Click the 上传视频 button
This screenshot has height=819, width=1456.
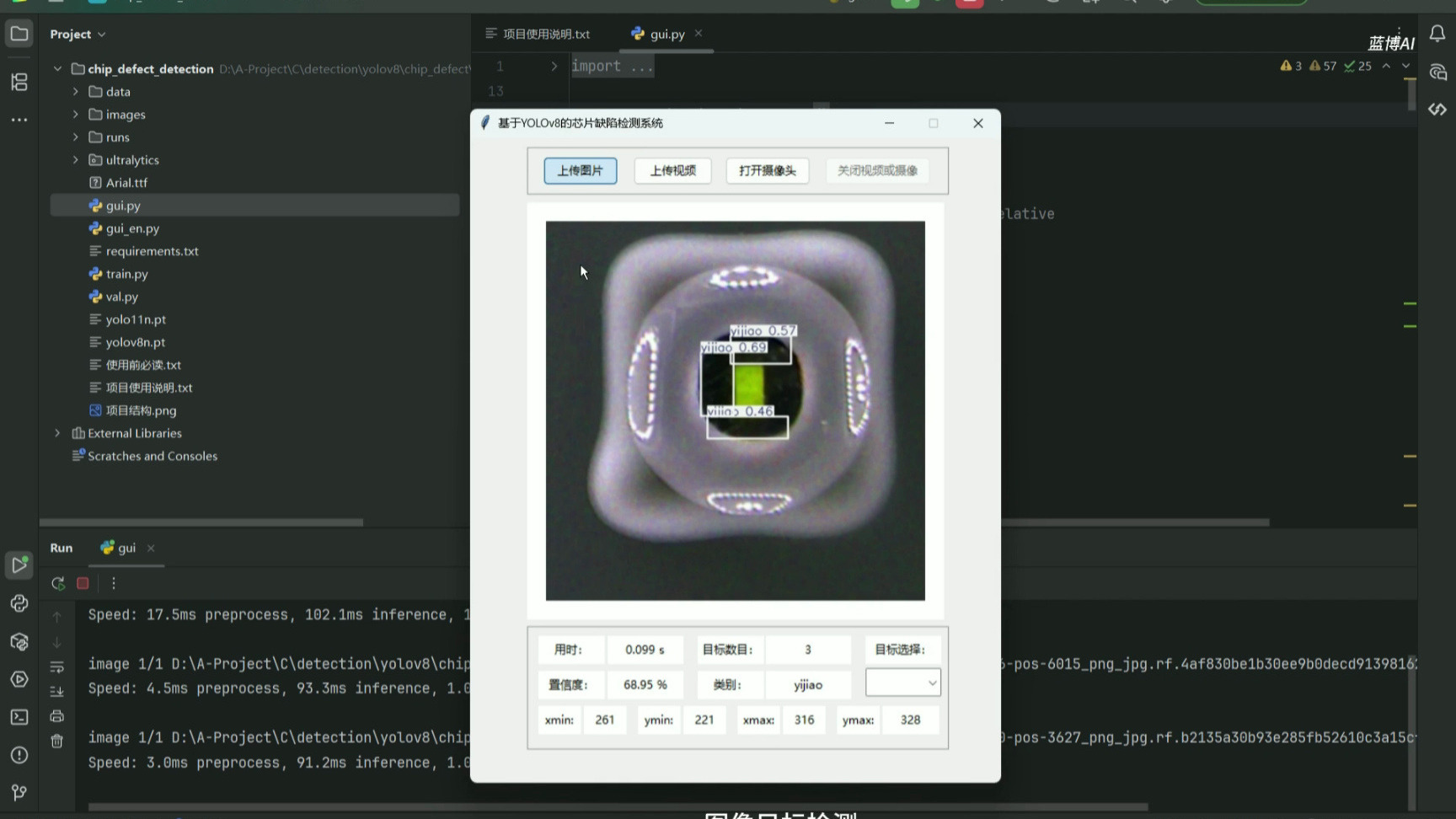coord(672,170)
